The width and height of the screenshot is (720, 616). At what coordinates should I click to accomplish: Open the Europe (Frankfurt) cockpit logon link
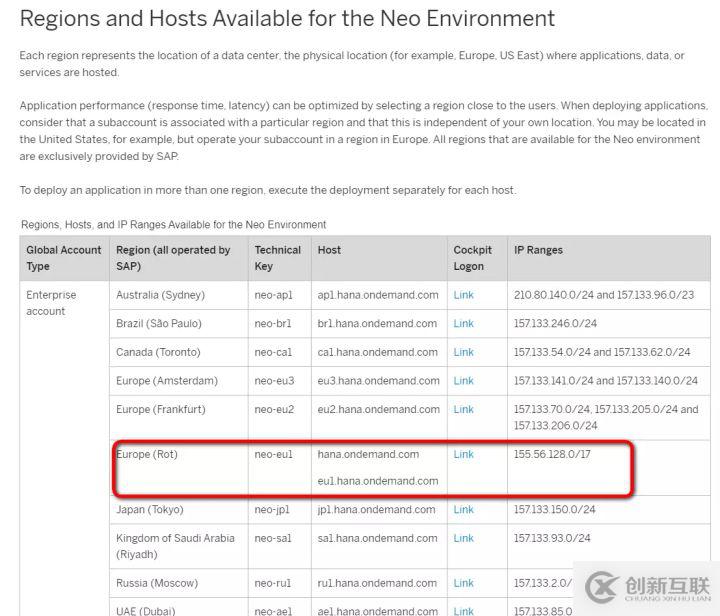(x=463, y=409)
